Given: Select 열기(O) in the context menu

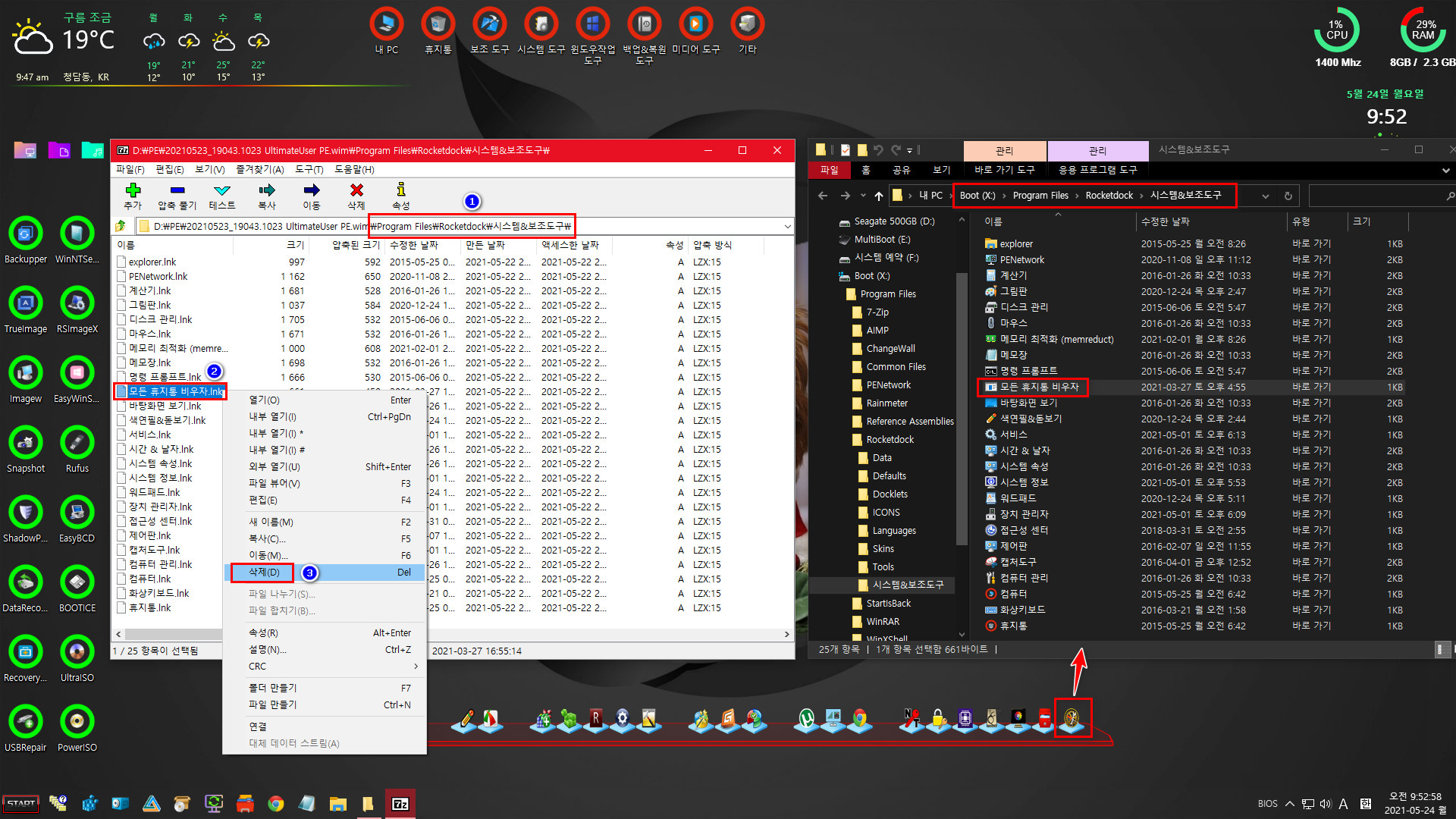Looking at the screenshot, I should (x=325, y=400).
